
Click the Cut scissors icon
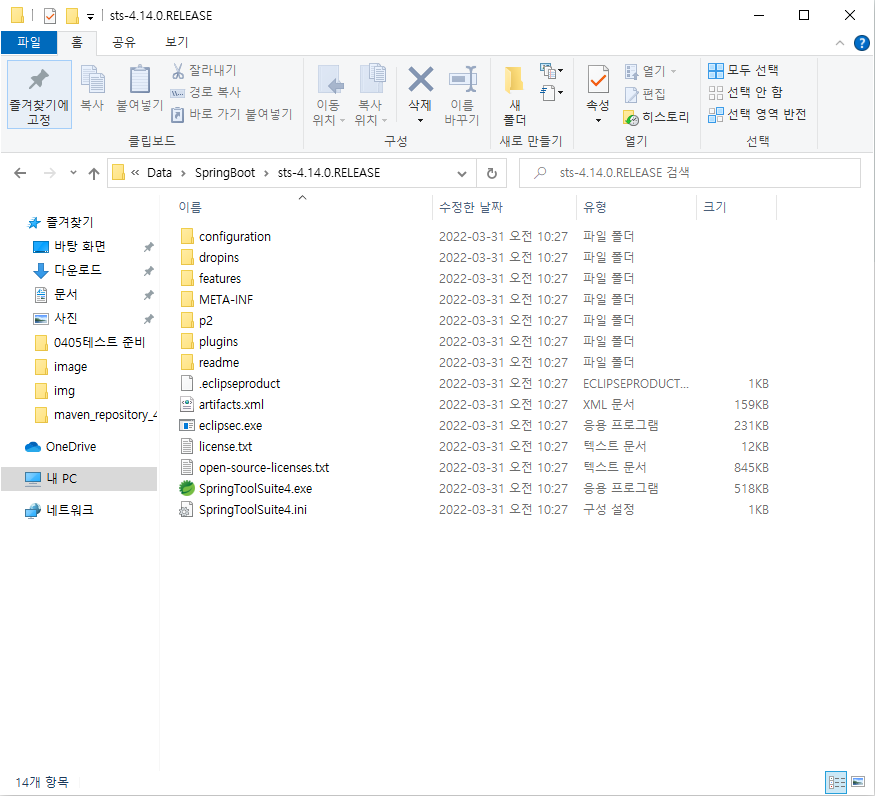coord(178,70)
